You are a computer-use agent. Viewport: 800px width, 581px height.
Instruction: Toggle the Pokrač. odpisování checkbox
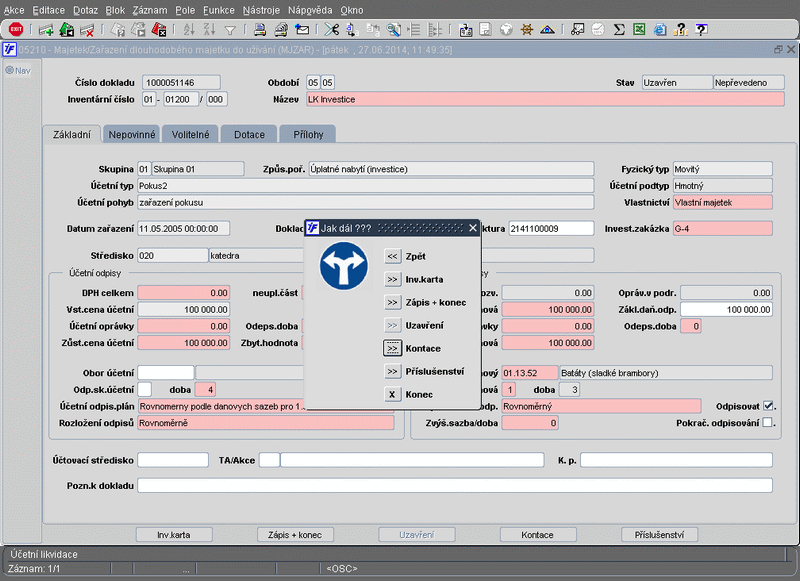(x=768, y=423)
